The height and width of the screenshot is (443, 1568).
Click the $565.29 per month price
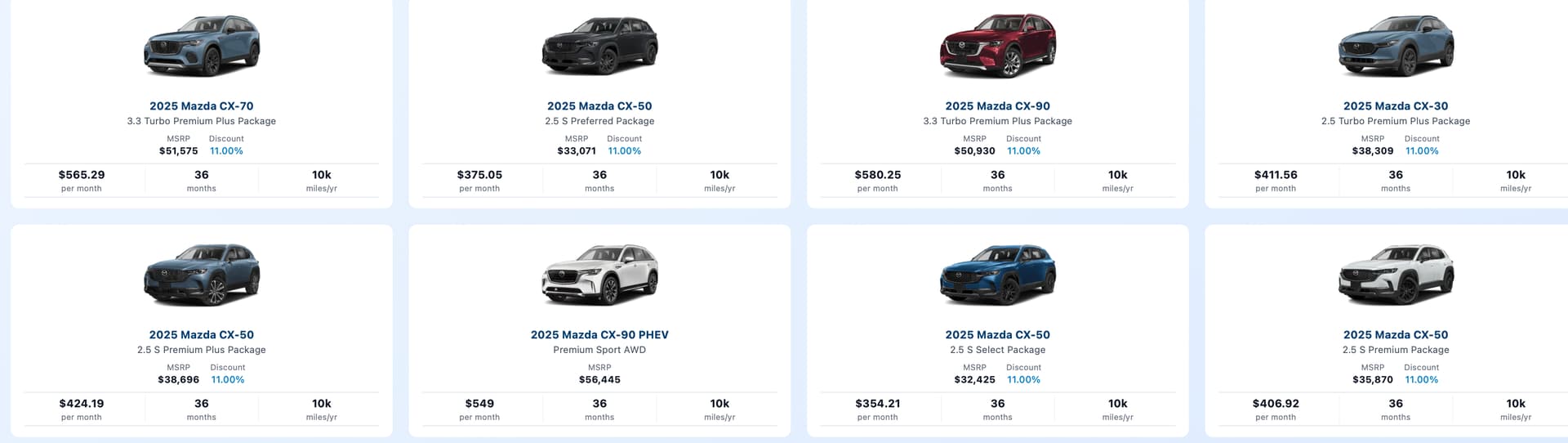tap(82, 175)
